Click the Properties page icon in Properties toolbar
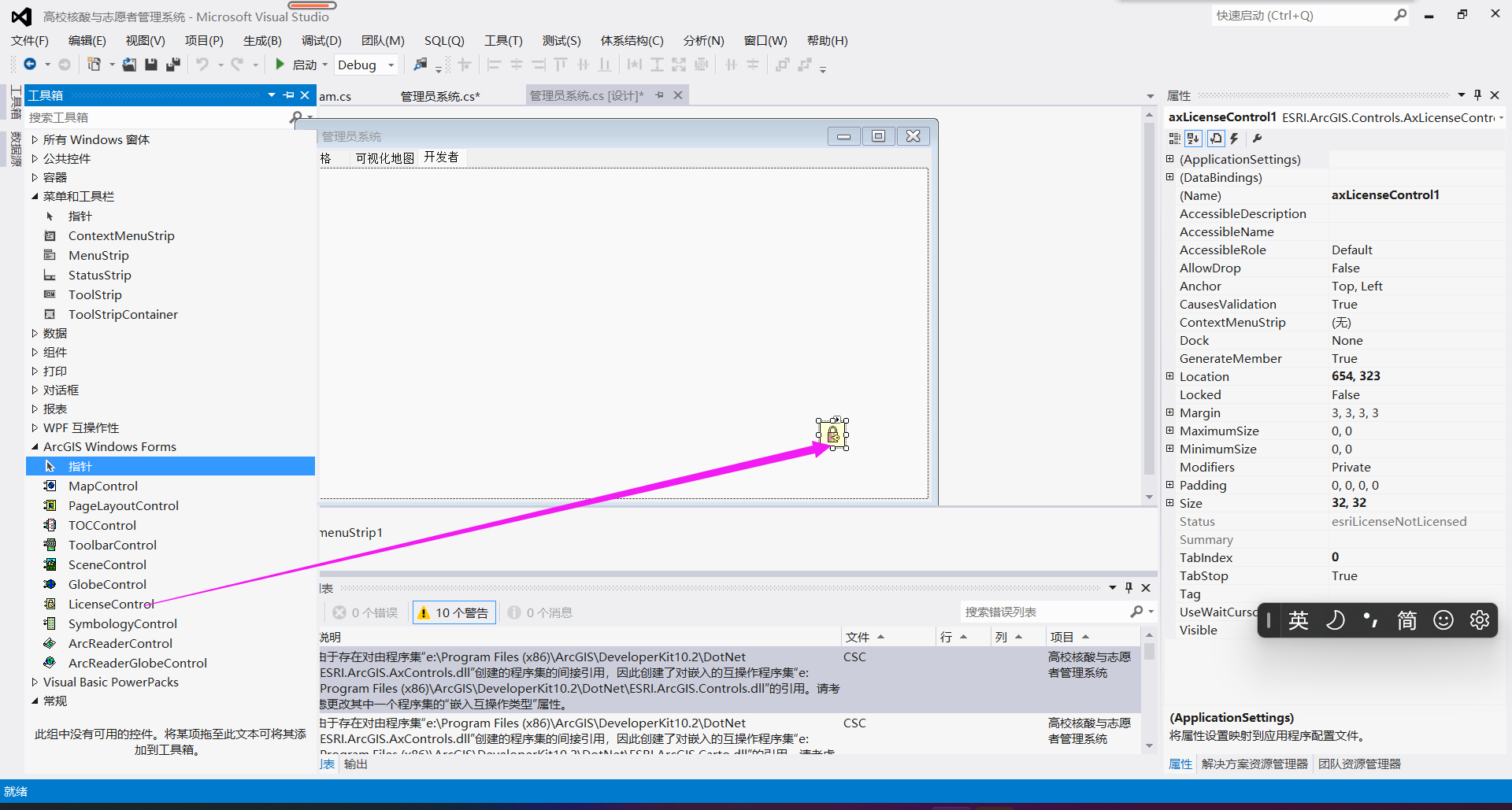 click(x=1216, y=139)
